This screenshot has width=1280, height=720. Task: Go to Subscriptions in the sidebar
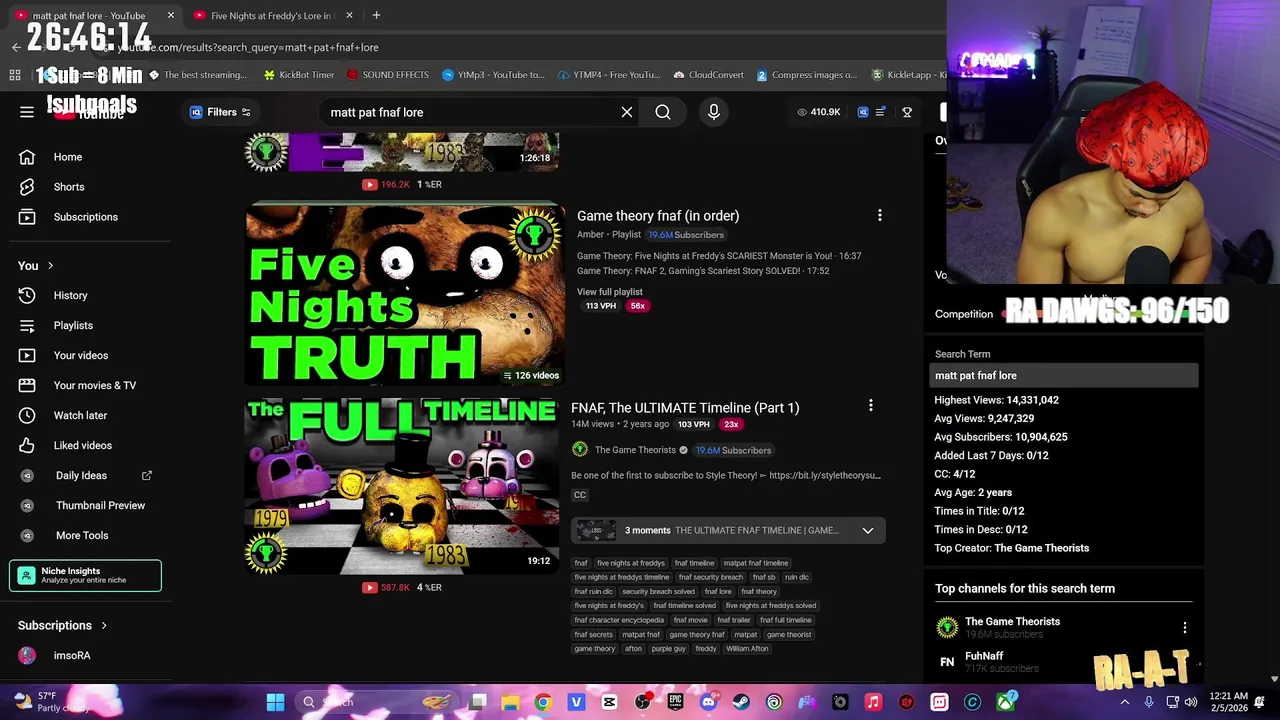[x=85, y=217]
